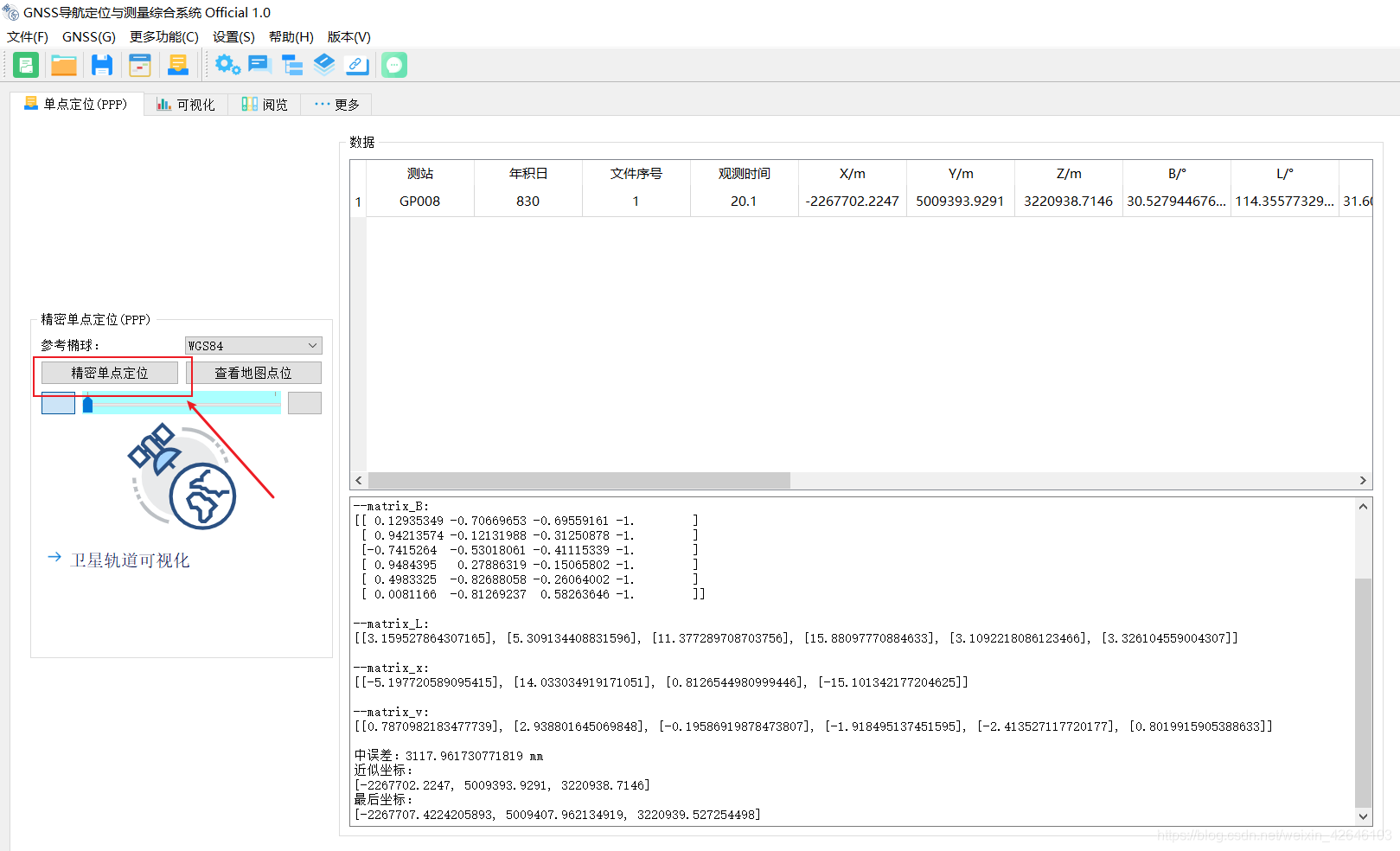Image resolution: width=1400 pixels, height=851 pixels.
Task: Click the output log's scroll up arrow
Action: click(1363, 507)
